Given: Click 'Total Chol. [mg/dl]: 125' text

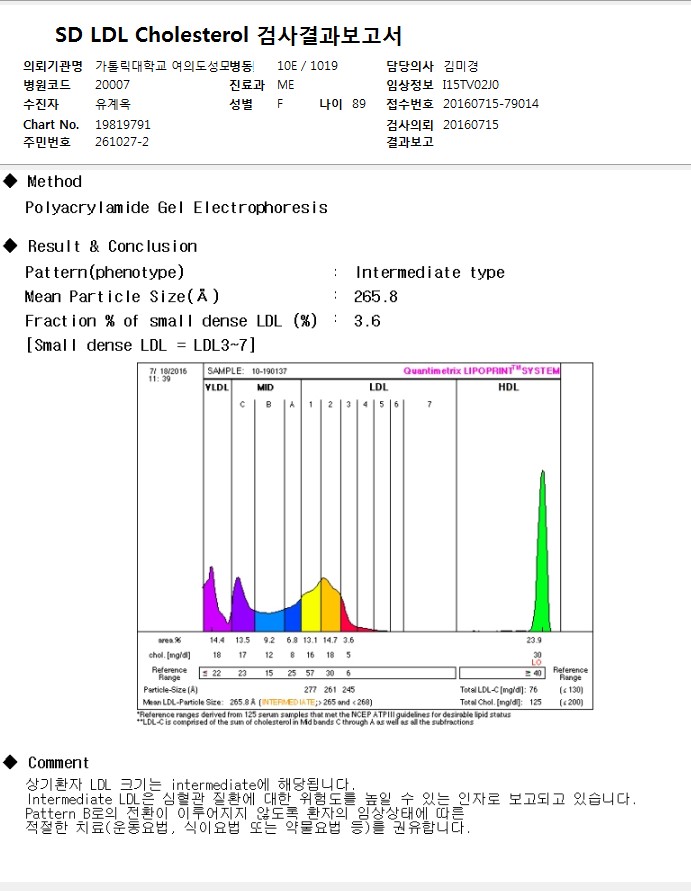Looking at the screenshot, I should coord(501,702).
